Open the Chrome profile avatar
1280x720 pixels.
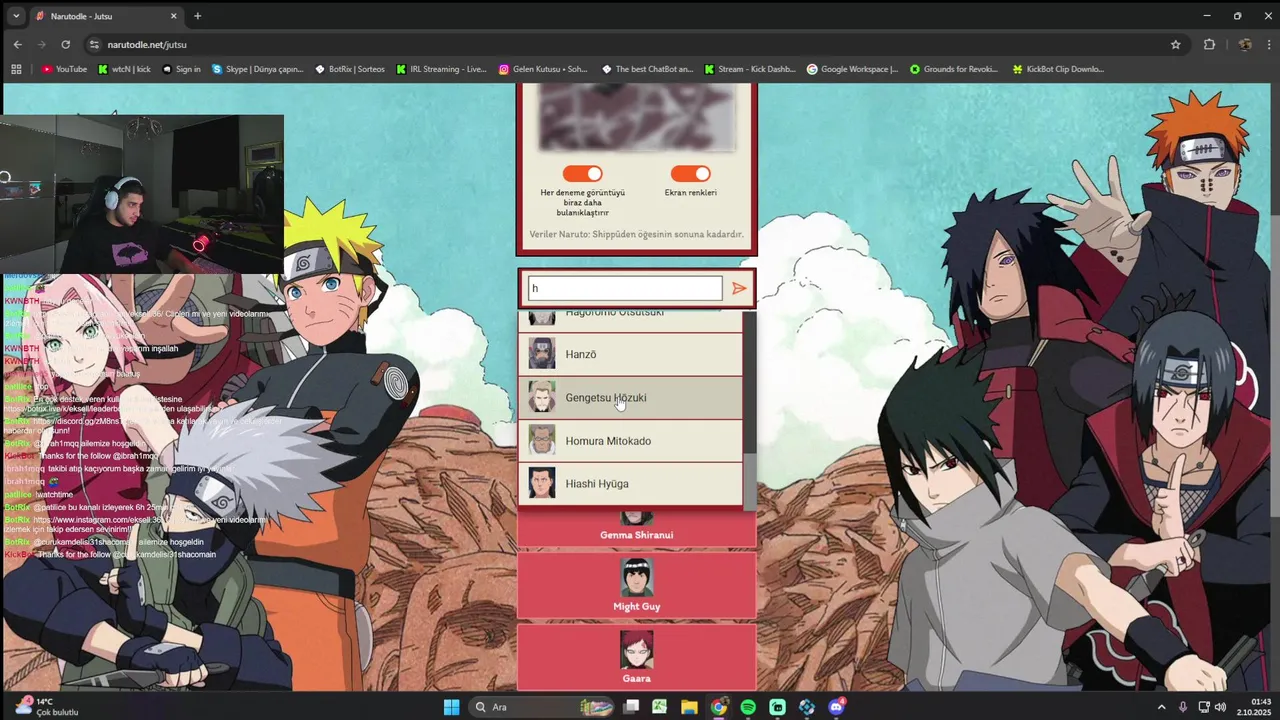tap(1245, 44)
